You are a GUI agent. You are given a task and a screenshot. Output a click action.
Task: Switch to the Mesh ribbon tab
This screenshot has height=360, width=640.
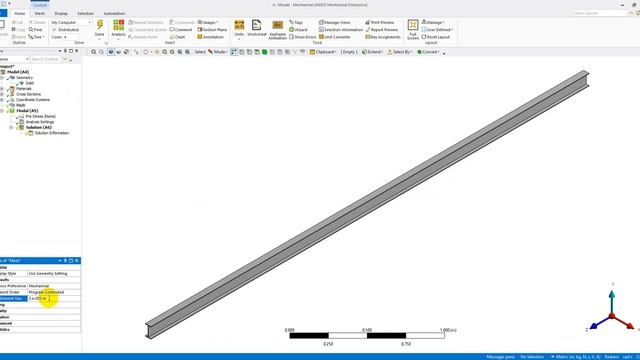point(40,13)
